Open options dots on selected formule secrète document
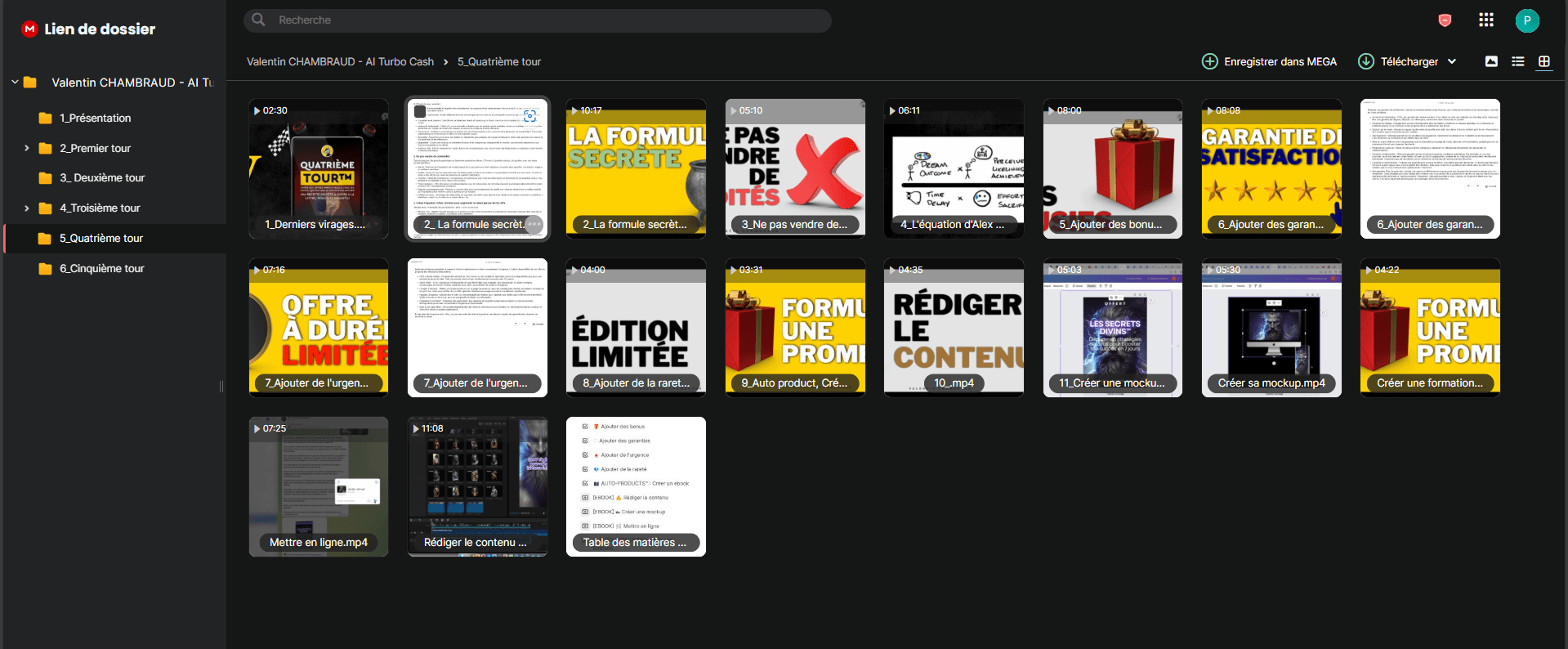This screenshot has height=649, width=1568. 534,224
